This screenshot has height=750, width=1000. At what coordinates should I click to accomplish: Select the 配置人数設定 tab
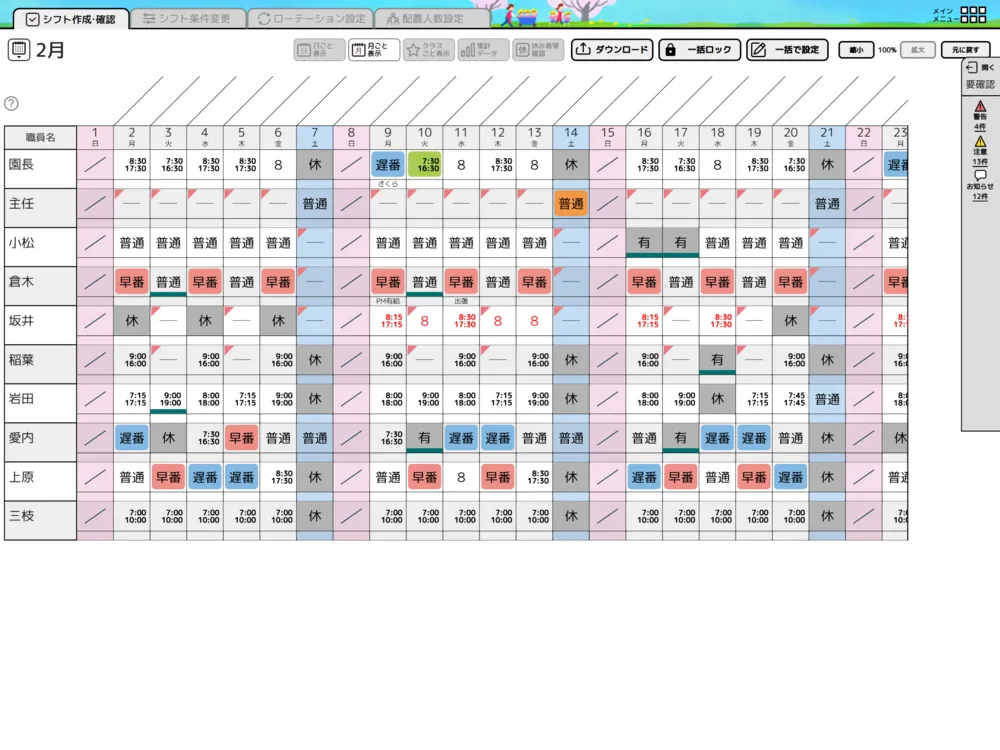(432, 18)
